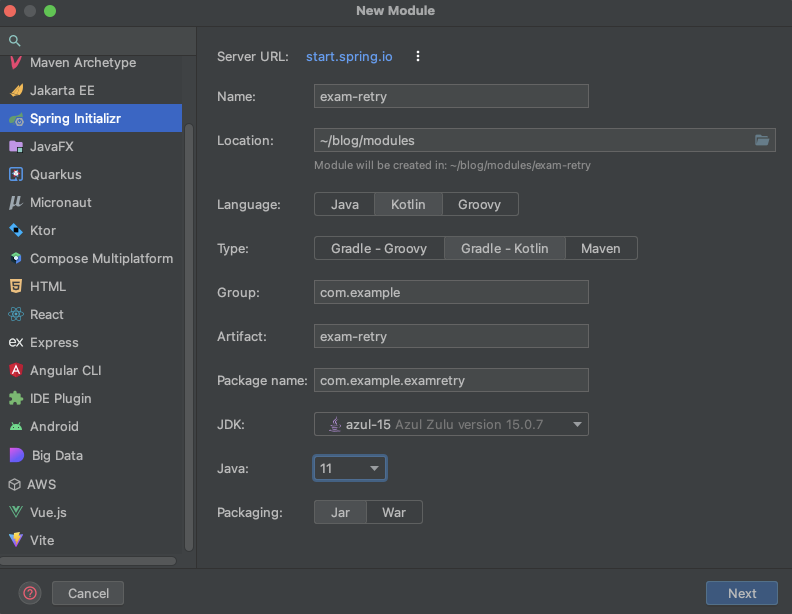The height and width of the screenshot is (614, 792).
Task: Open help with the question mark button
Action: tap(30, 593)
